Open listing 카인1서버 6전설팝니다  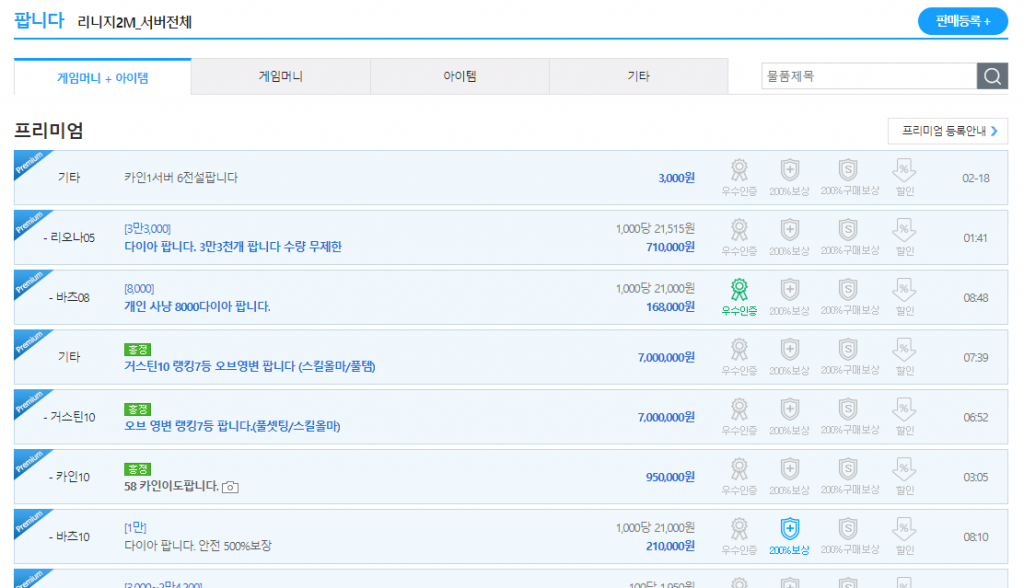pos(181,178)
